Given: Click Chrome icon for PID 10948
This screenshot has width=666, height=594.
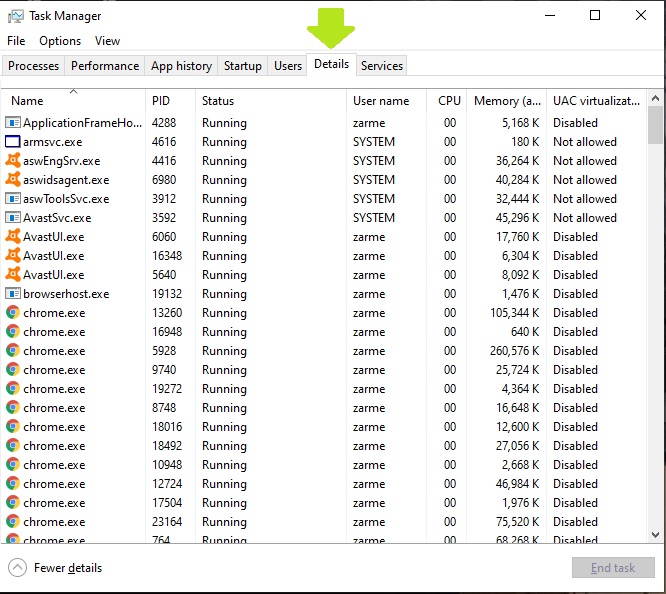Looking at the screenshot, I should pyautogui.click(x=13, y=464).
